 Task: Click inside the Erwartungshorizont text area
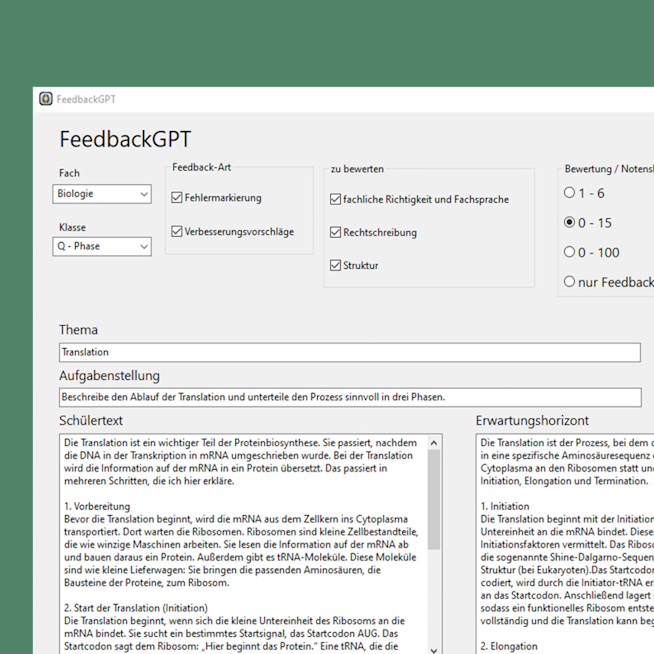(x=565, y=544)
